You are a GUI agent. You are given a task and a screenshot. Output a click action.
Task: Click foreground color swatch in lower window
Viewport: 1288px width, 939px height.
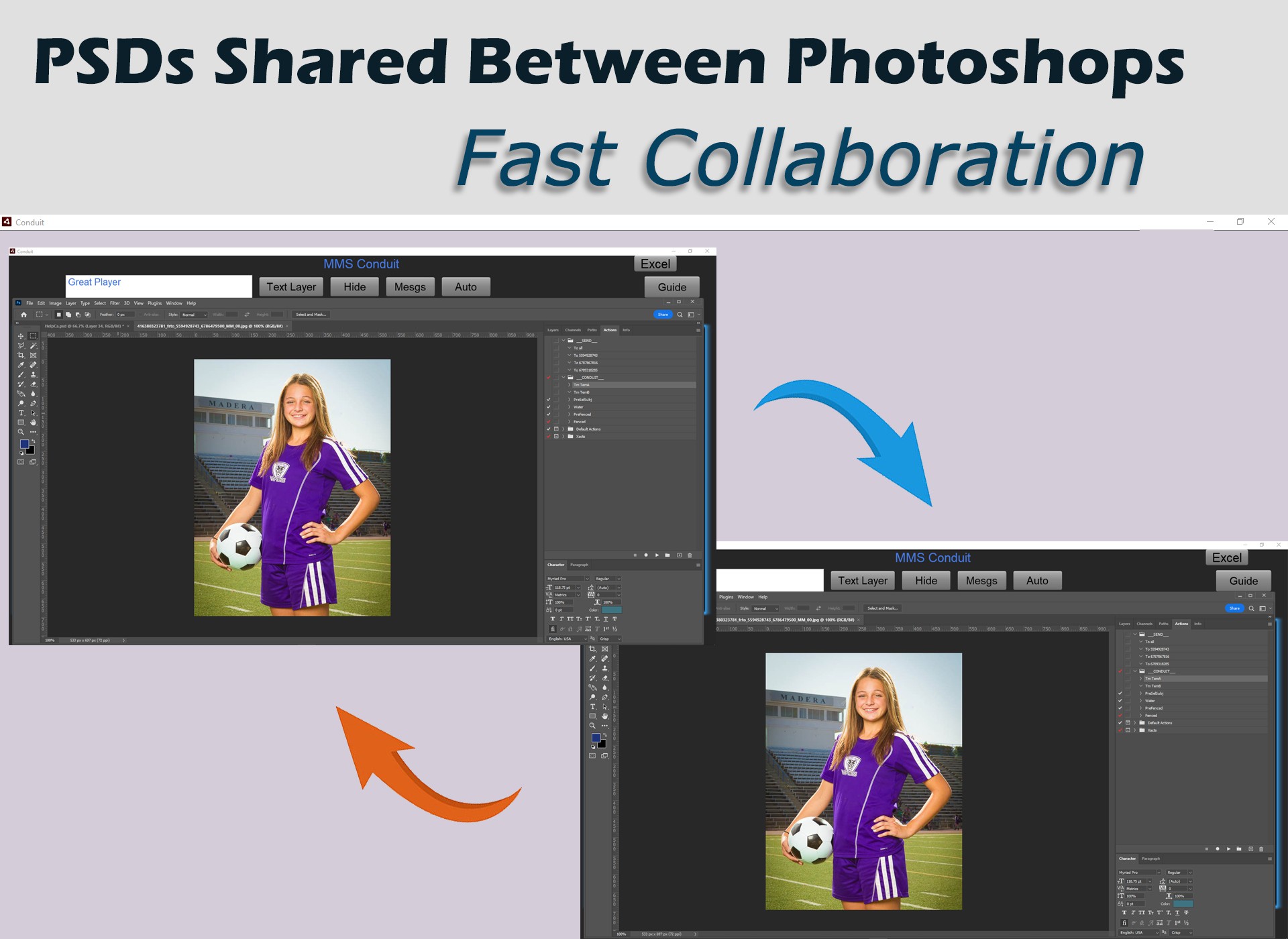[596, 738]
